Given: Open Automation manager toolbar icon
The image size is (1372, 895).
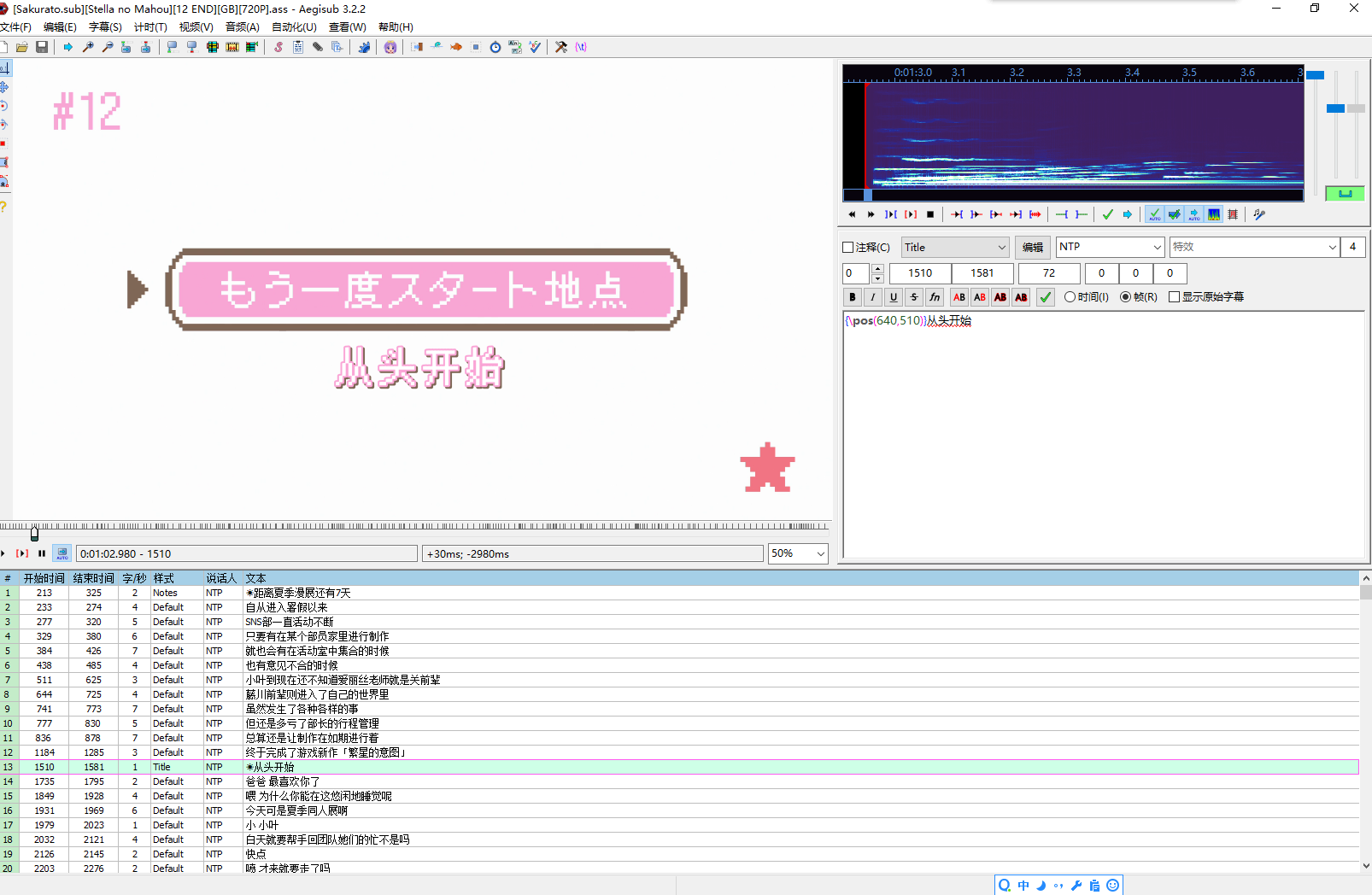Looking at the screenshot, I should tap(364, 47).
